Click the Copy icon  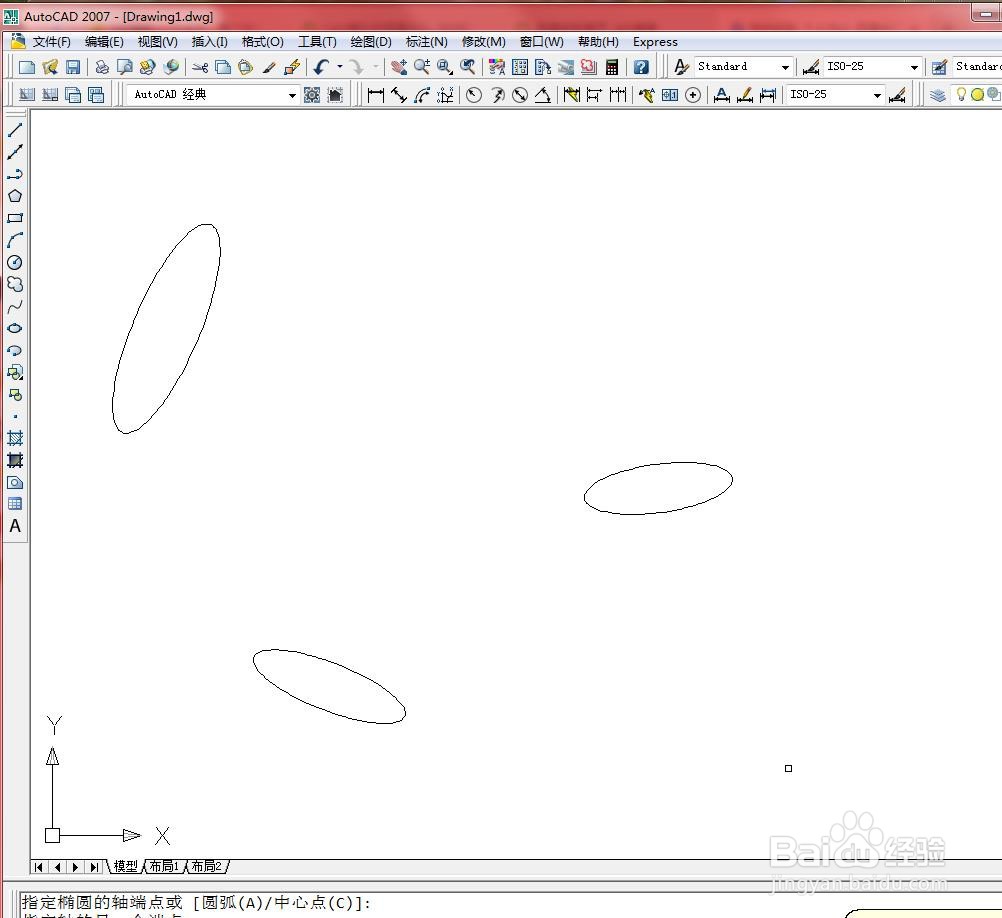pyautogui.click(x=223, y=67)
